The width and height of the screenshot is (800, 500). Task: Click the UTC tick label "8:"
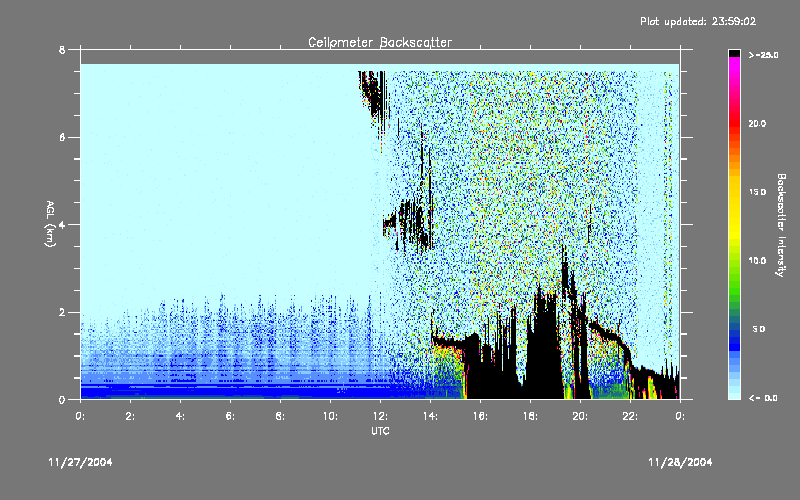point(280,416)
